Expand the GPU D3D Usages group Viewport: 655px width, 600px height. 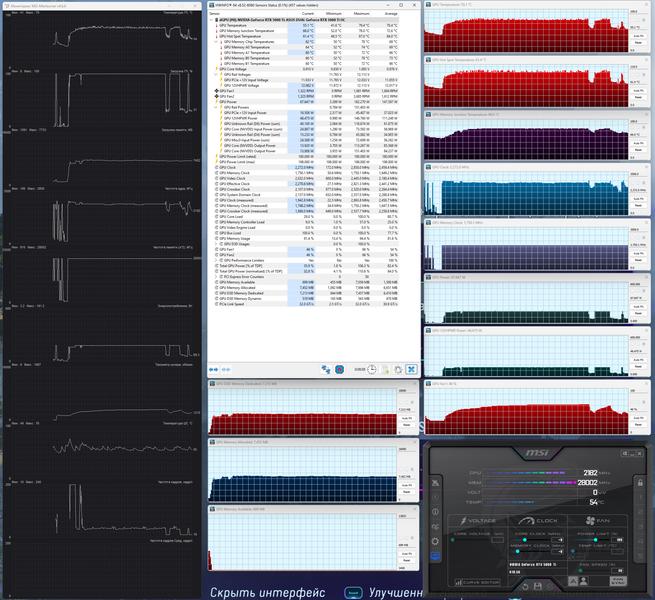coord(216,244)
